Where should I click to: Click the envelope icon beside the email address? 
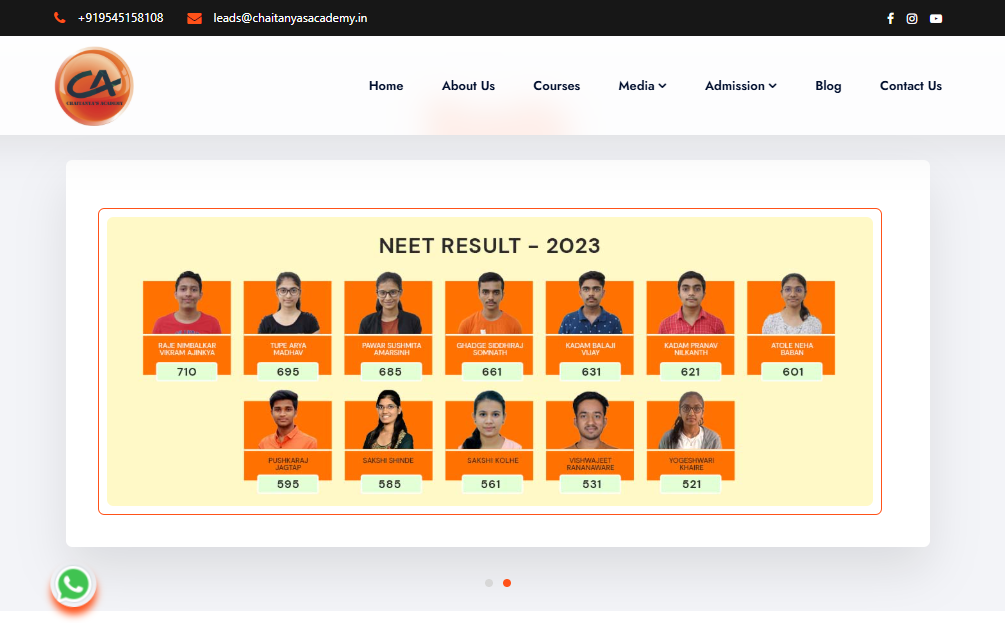coord(193,17)
